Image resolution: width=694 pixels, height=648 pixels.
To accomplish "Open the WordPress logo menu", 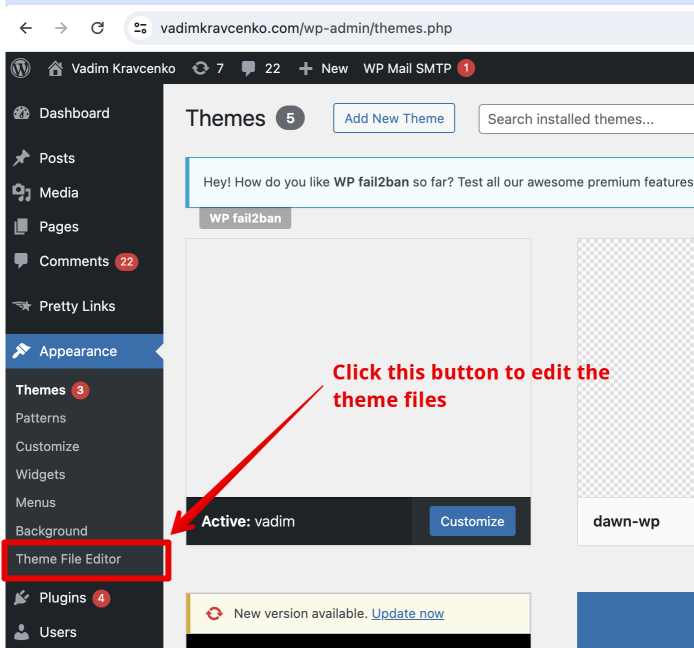I will [20, 69].
